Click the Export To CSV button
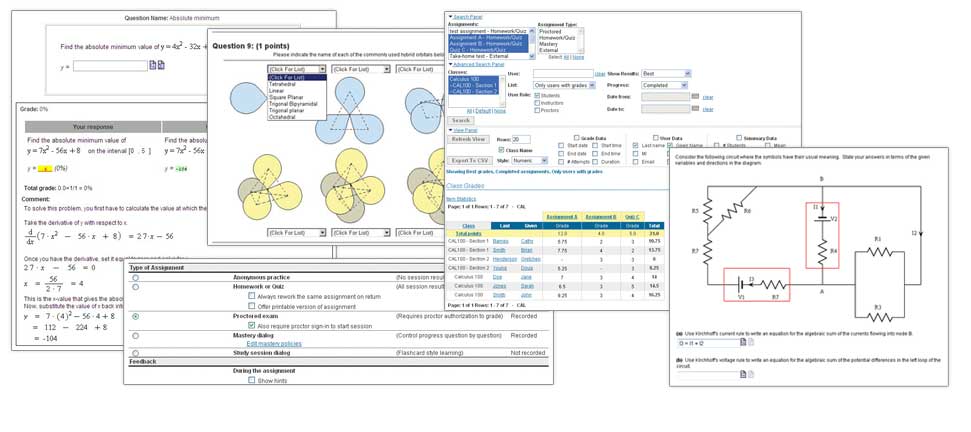 click(468, 160)
